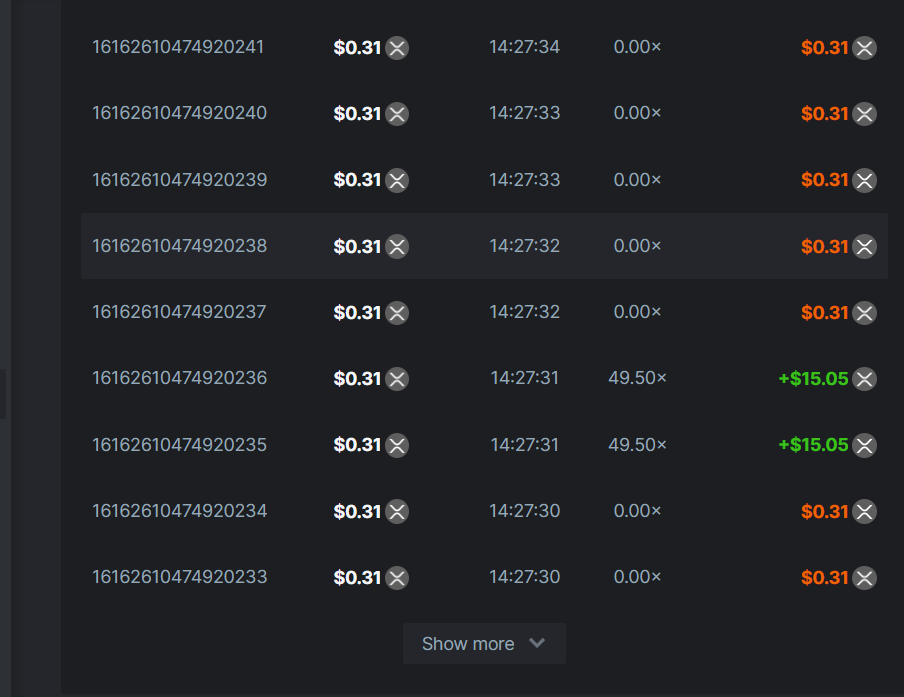Screen dimensions: 904x697
Task: Click the $0.31 bet amount for bet 0240
Action: [x=357, y=114]
